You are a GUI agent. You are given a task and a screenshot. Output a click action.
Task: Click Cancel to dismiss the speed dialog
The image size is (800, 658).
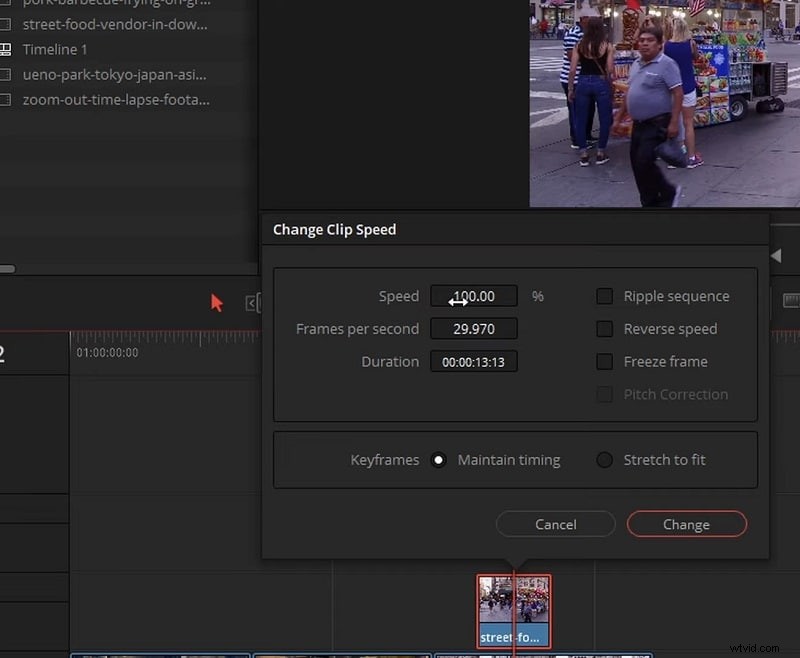[555, 524]
